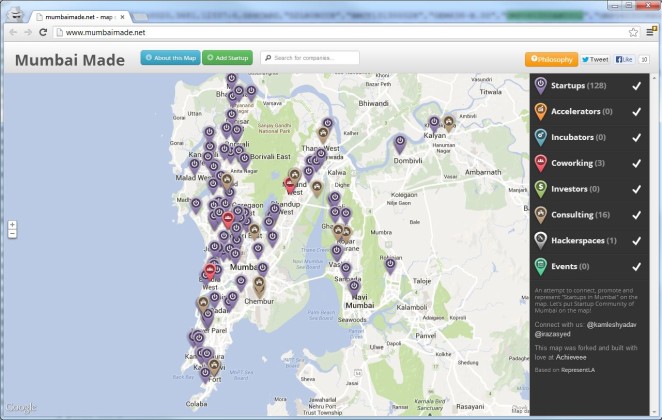Click the Search for companies field
The image size is (662, 420).
click(310, 58)
